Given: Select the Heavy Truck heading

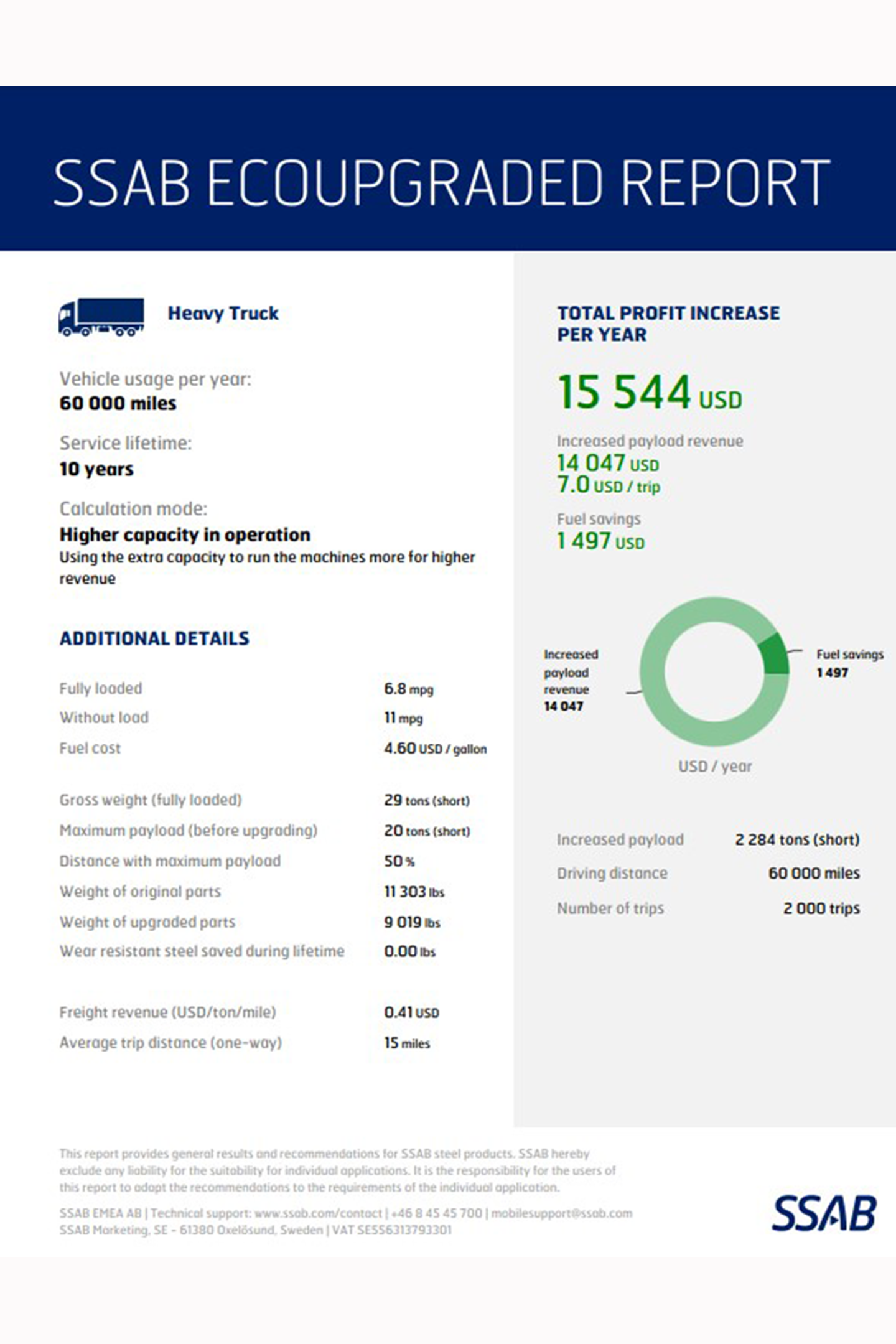Looking at the screenshot, I should (223, 313).
